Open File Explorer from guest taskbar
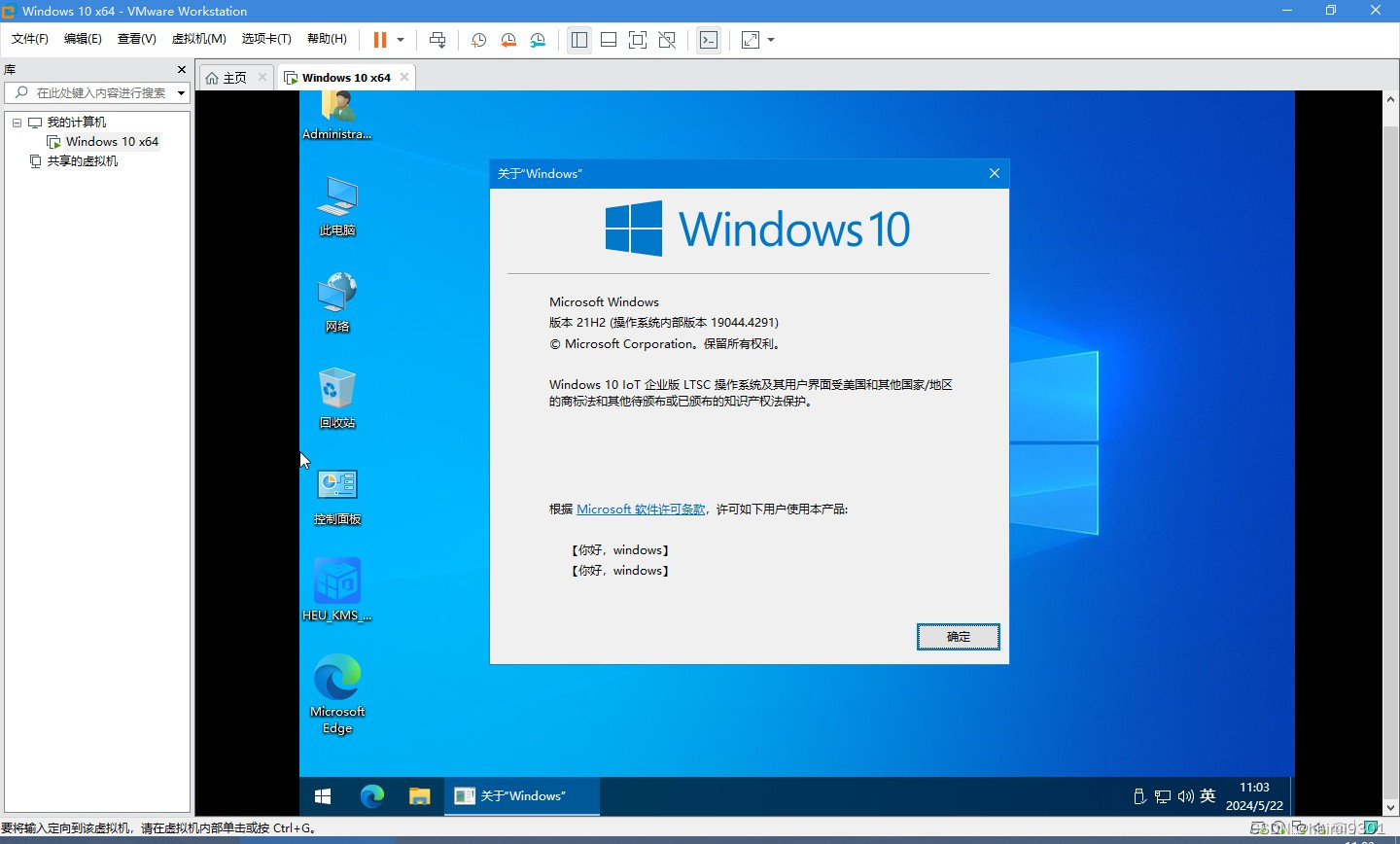1400x844 pixels. [x=419, y=796]
